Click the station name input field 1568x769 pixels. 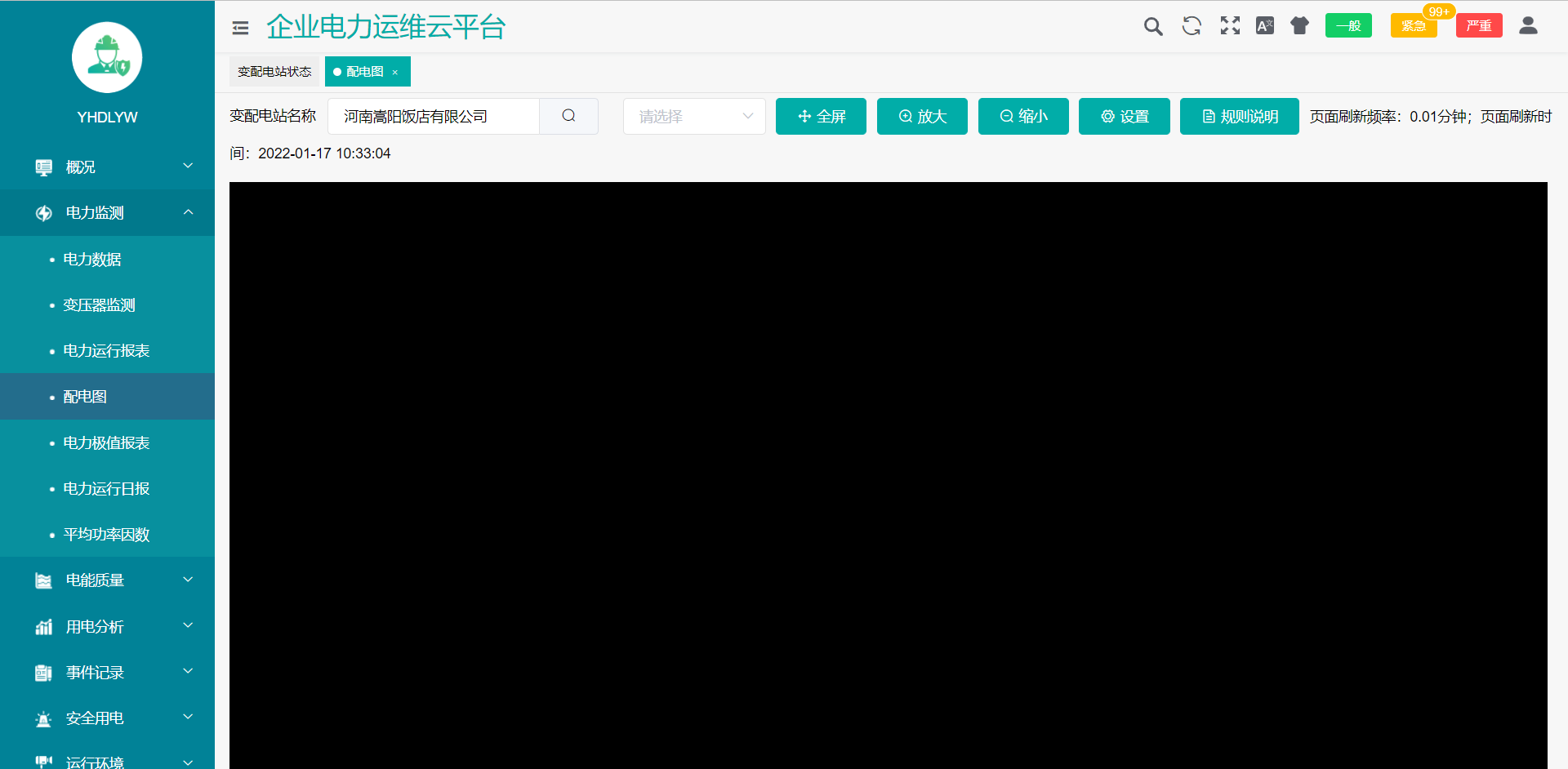[433, 116]
